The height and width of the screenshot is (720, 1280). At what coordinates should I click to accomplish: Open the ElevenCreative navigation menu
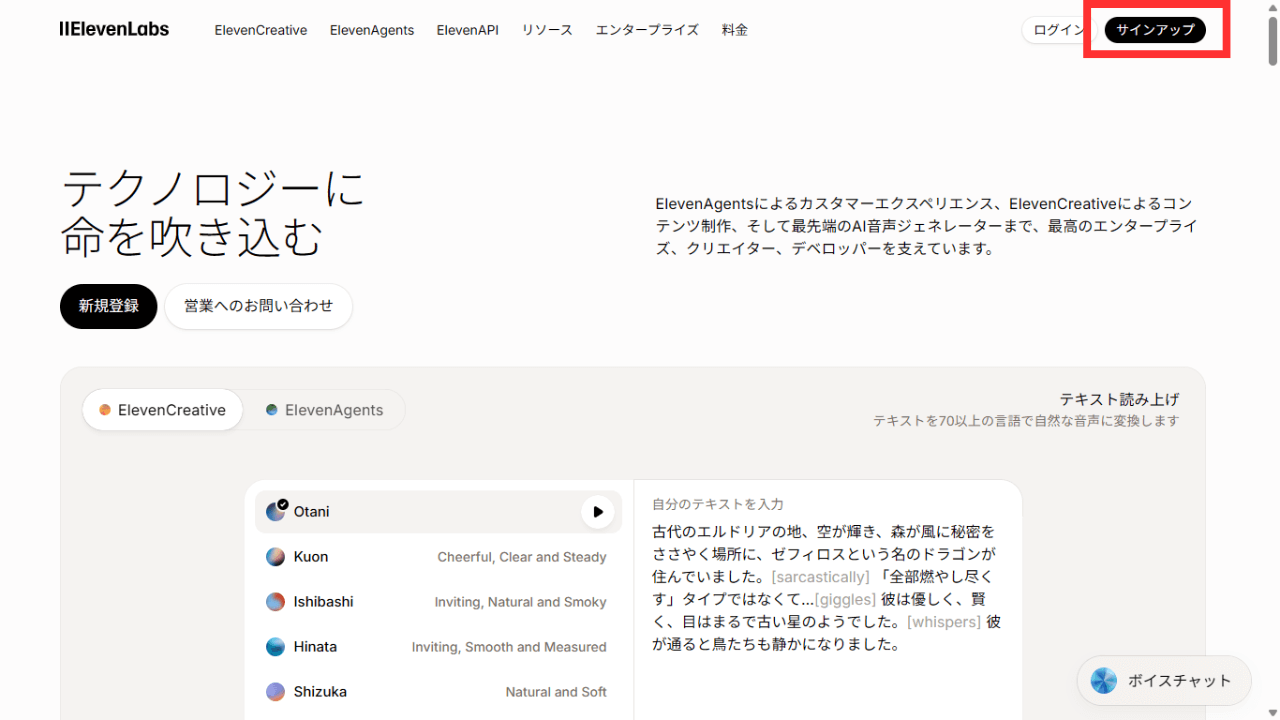(260, 30)
